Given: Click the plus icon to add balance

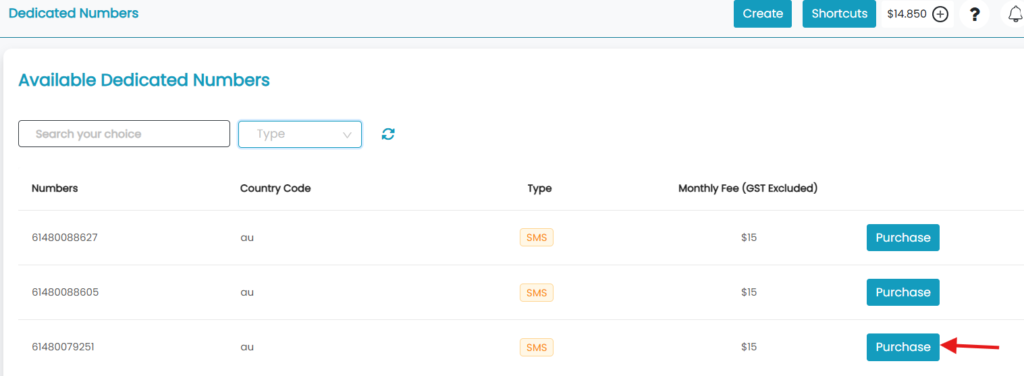Looking at the screenshot, I should point(940,14).
